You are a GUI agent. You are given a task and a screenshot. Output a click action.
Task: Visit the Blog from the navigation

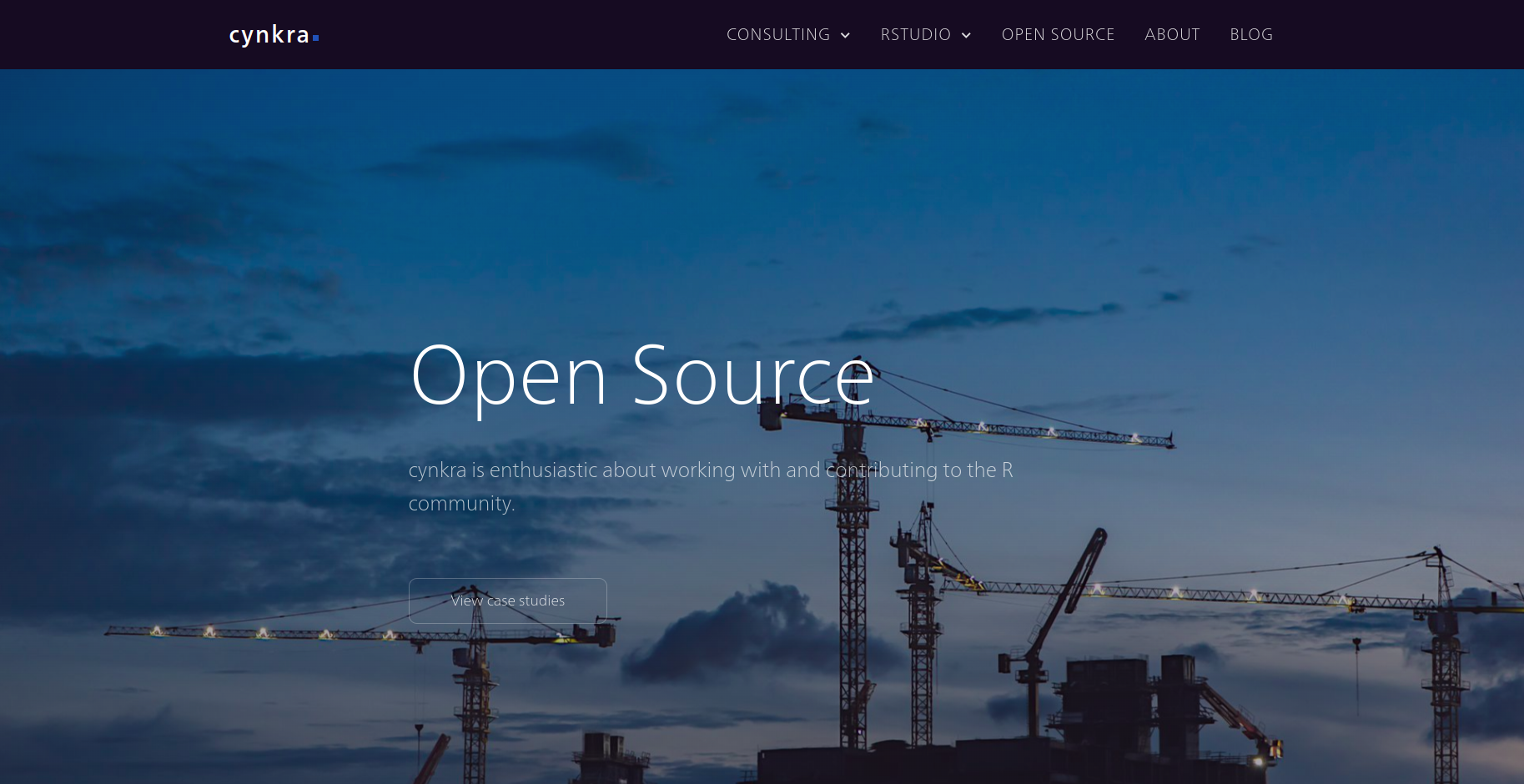1251,35
